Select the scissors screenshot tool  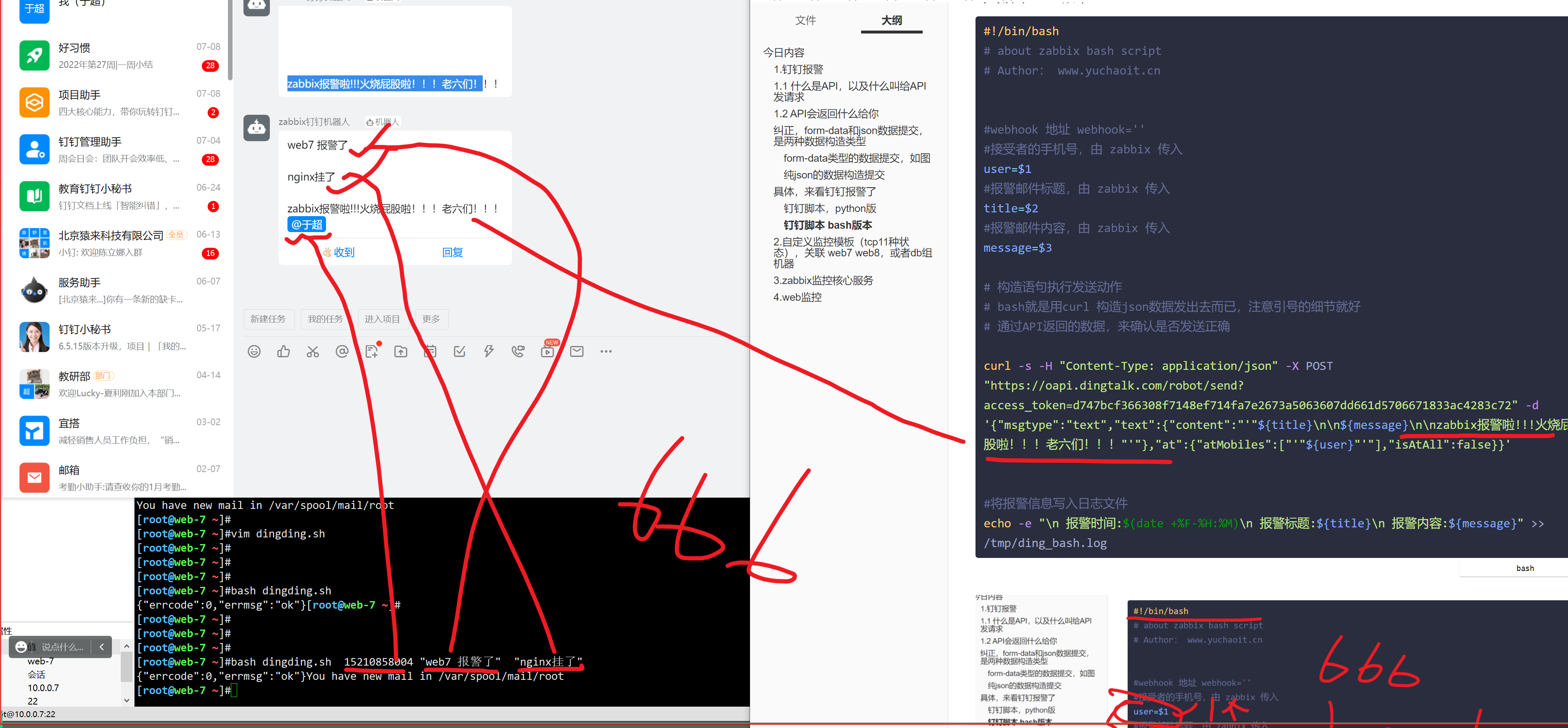tap(313, 351)
